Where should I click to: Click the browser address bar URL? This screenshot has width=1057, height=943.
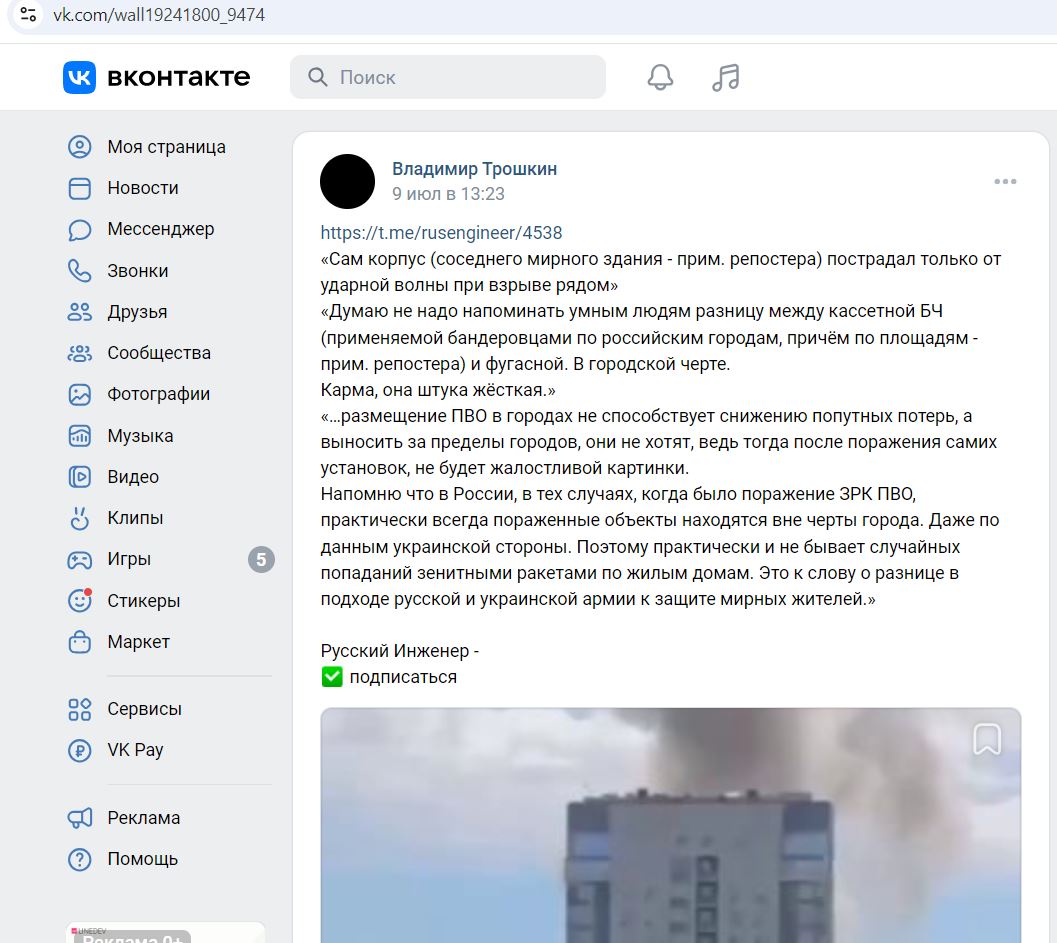159,14
